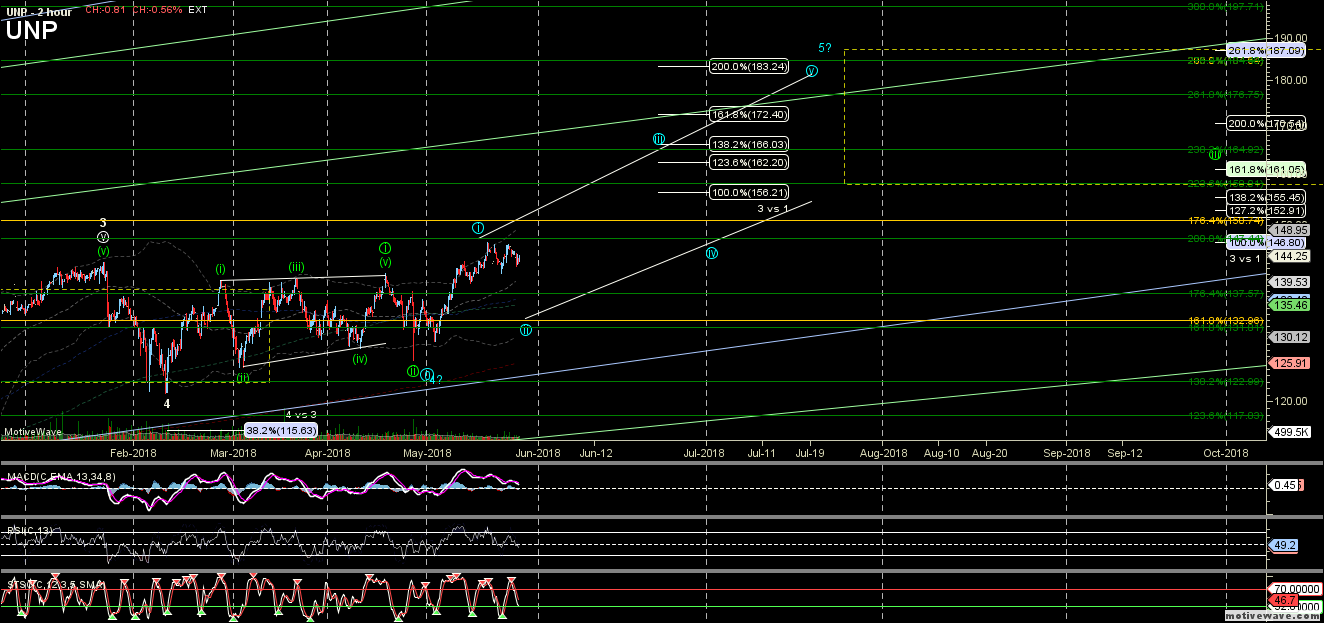1324x623 pixels.
Task: Click white circled (v) under wave 3
Action: pyautogui.click(x=103, y=237)
